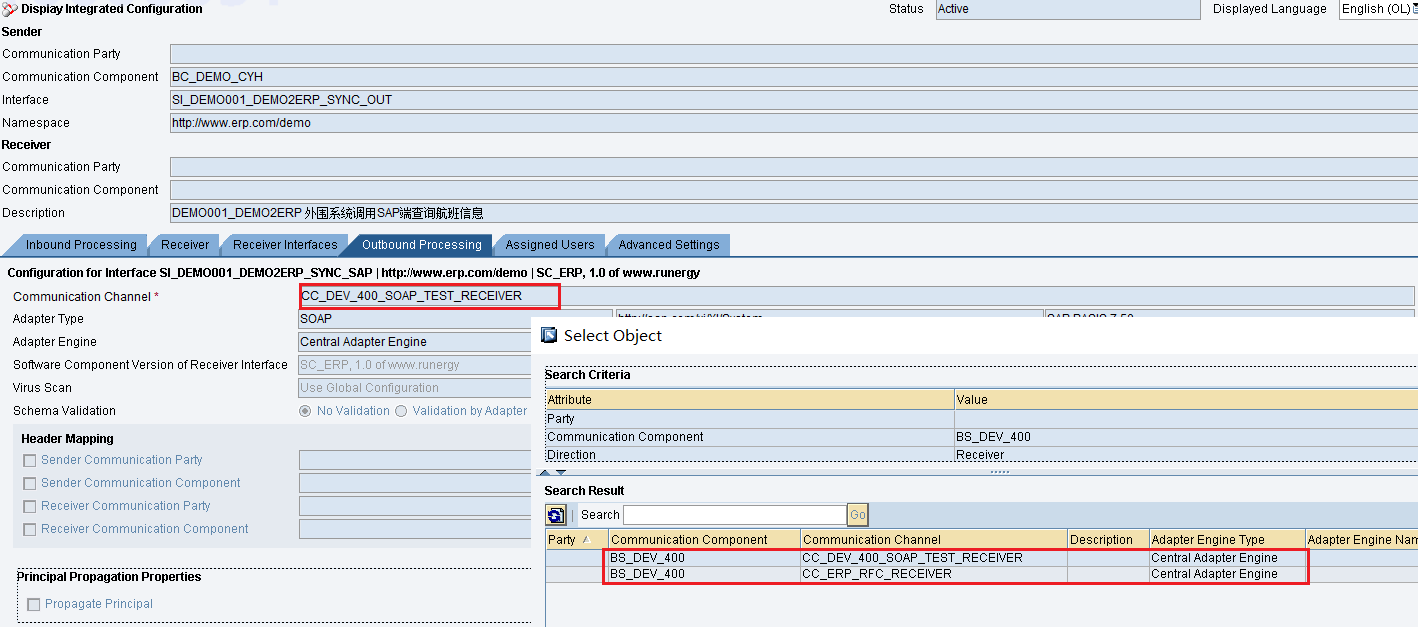This screenshot has height=627, width=1418.
Task: Click the Sender Communication Party mapping input field
Action: click(x=415, y=460)
